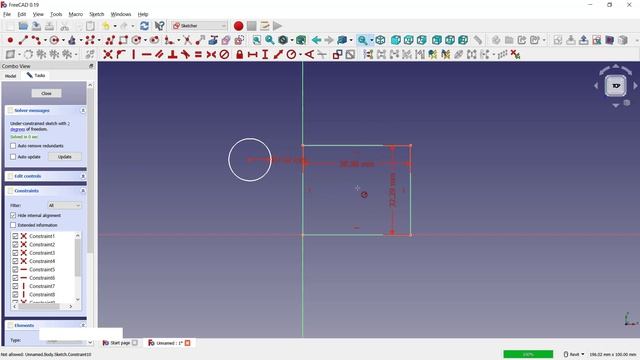Apply the perpendicular constraint
Image resolution: width=640 pixels, height=360 pixels.
(x=173, y=54)
